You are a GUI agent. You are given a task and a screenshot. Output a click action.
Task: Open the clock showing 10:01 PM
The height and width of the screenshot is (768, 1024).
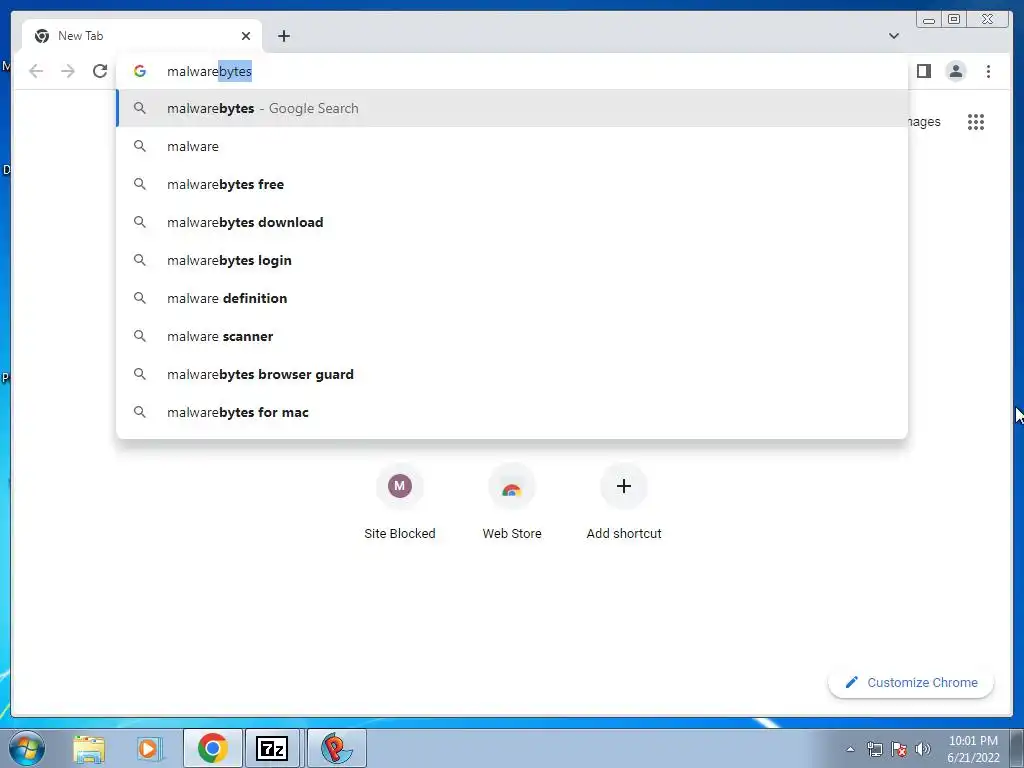click(973, 749)
